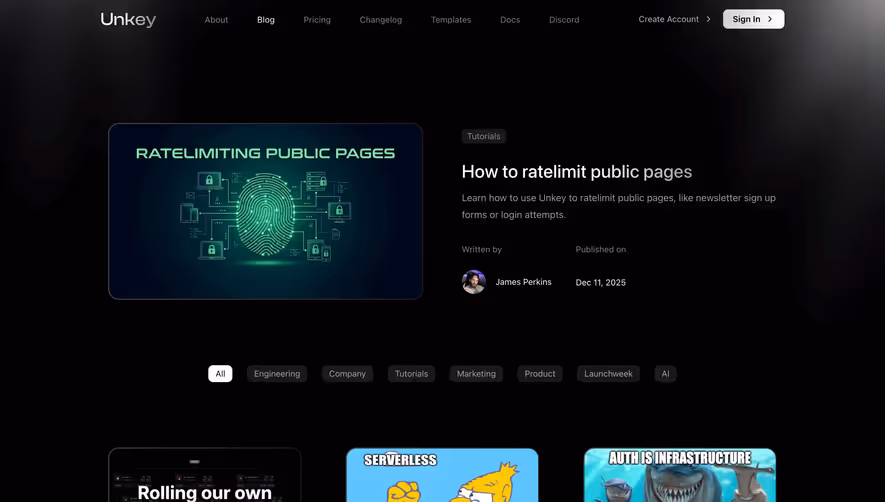Click the Sign In button
This screenshot has height=502, width=885.
(753, 19)
